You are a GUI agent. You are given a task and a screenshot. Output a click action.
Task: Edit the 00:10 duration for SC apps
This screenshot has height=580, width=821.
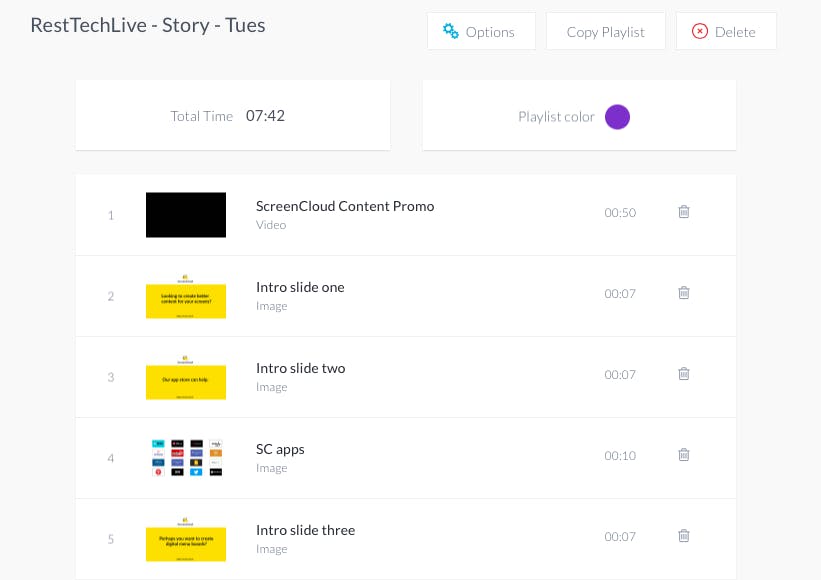coord(620,455)
